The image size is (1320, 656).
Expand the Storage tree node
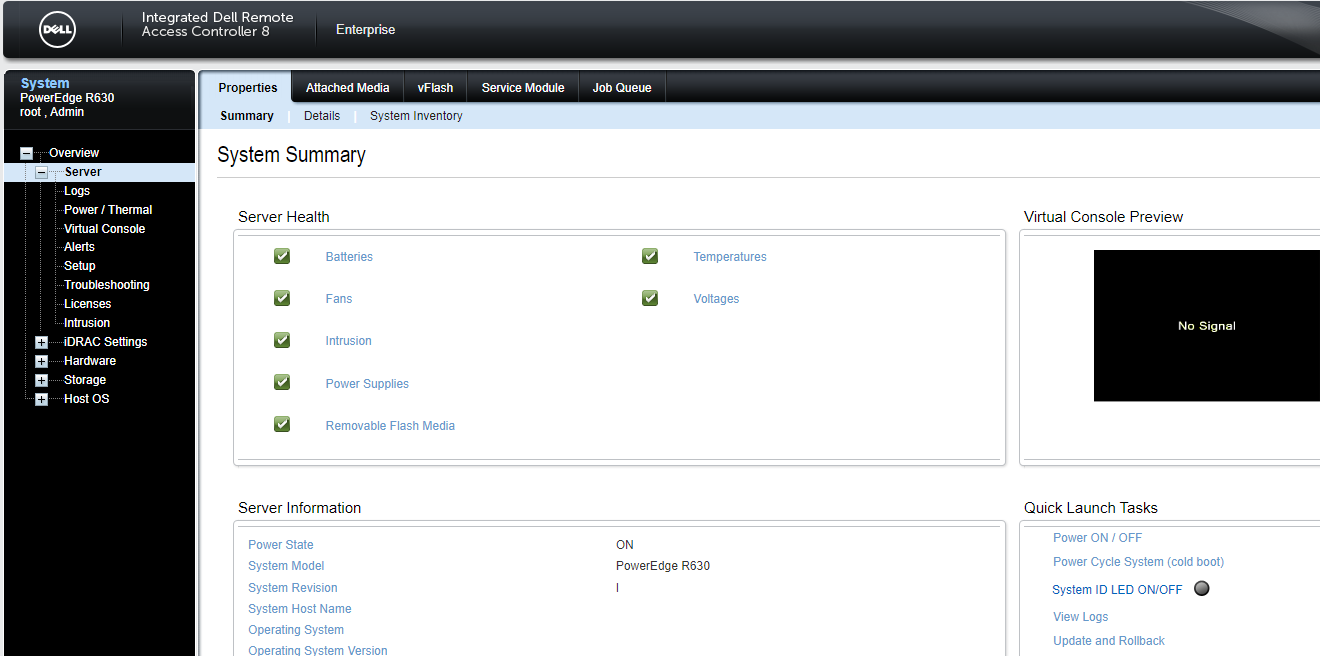point(41,380)
